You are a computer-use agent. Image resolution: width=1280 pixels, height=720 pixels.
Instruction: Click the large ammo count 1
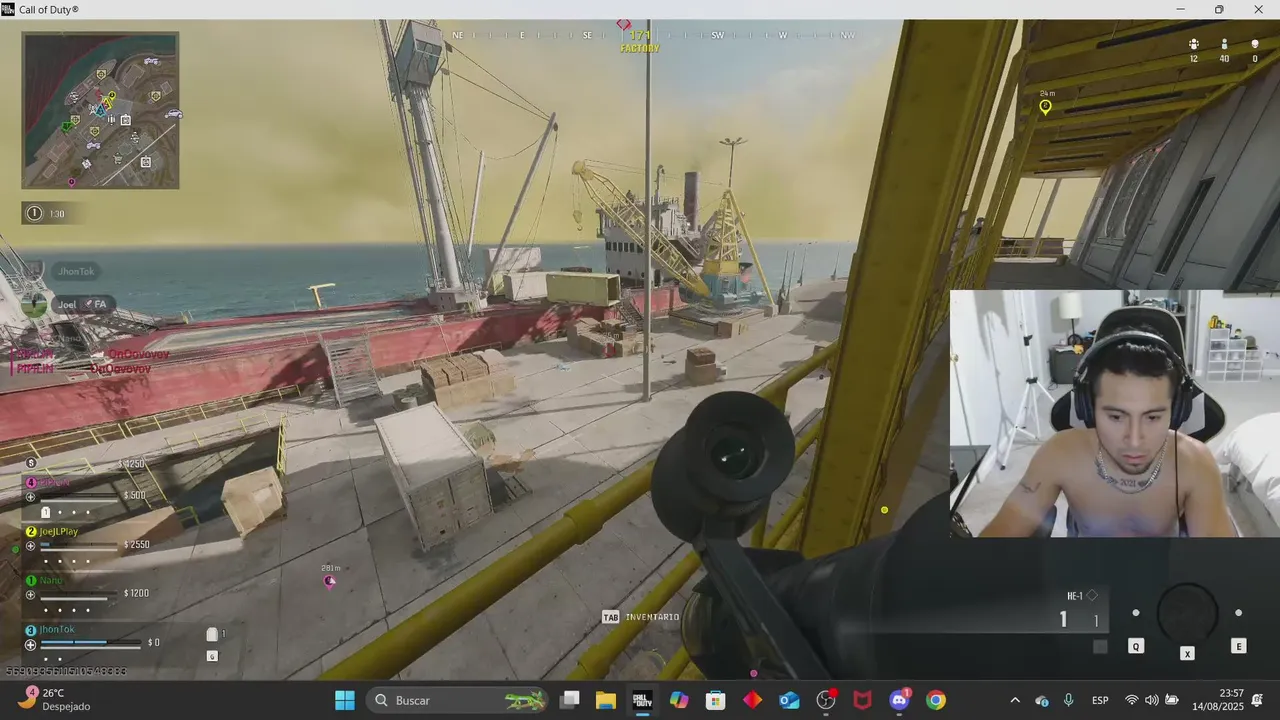pyautogui.click(x=1063, y=620)
